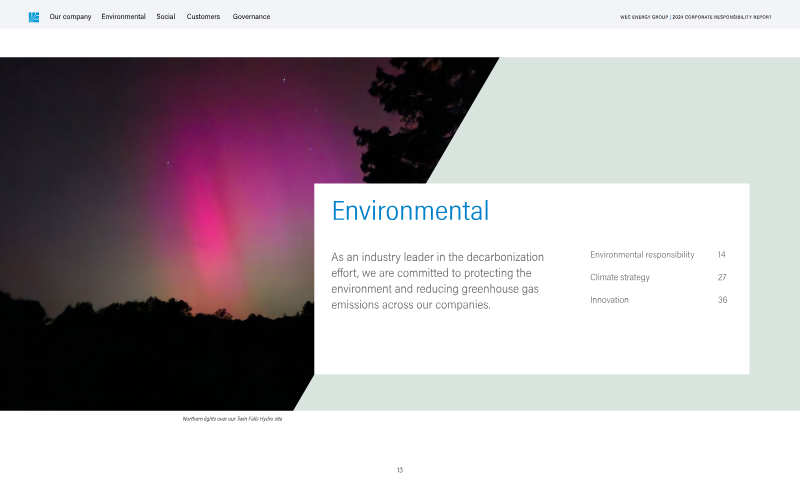Click the WEC Energy Group header text
Viewport: 800px width, 485px height.
[644, 17]
